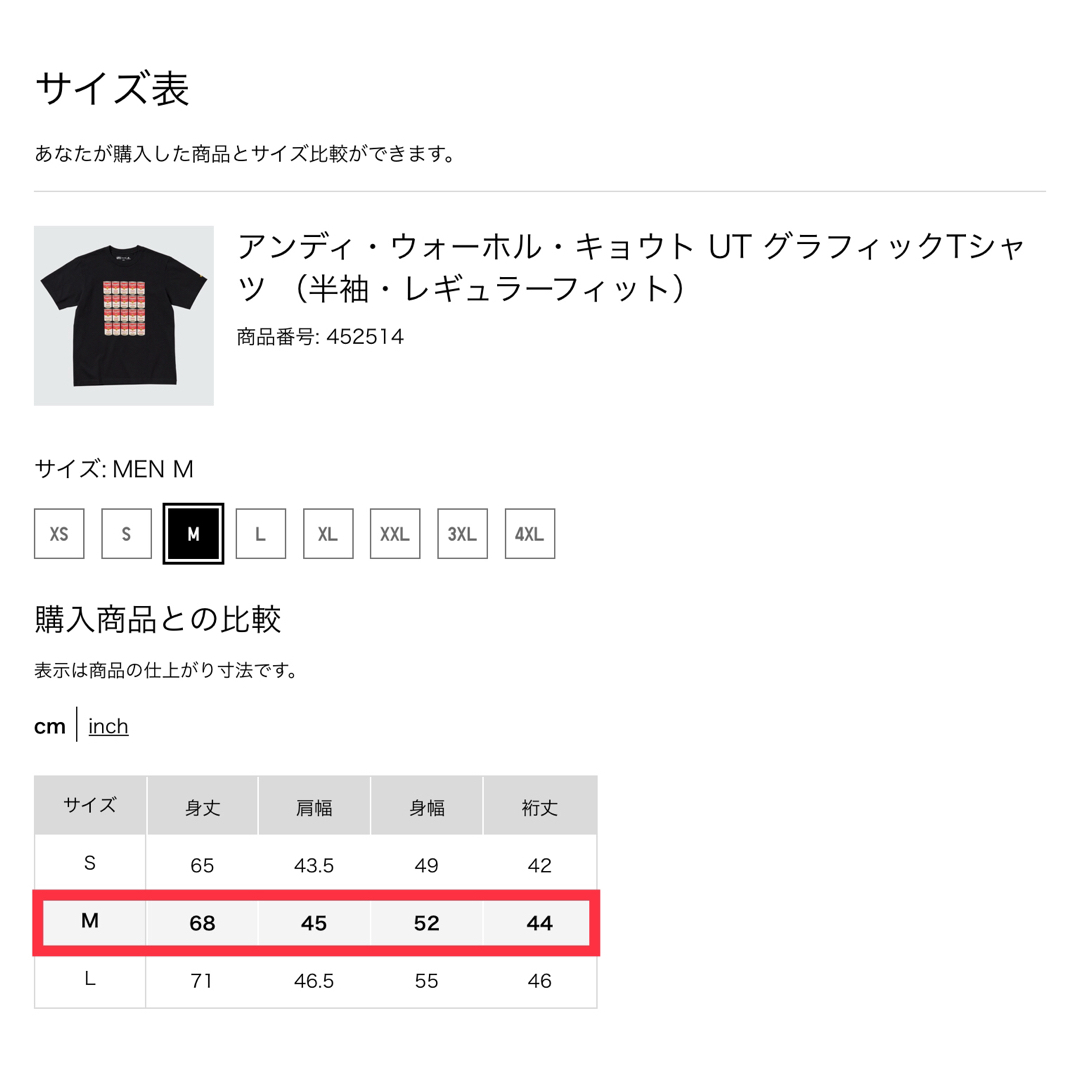This screenshot has width=1080, height=1080.
Task: Click the product title アンディ・ウォーホル UT
Action: coord(632,267)
